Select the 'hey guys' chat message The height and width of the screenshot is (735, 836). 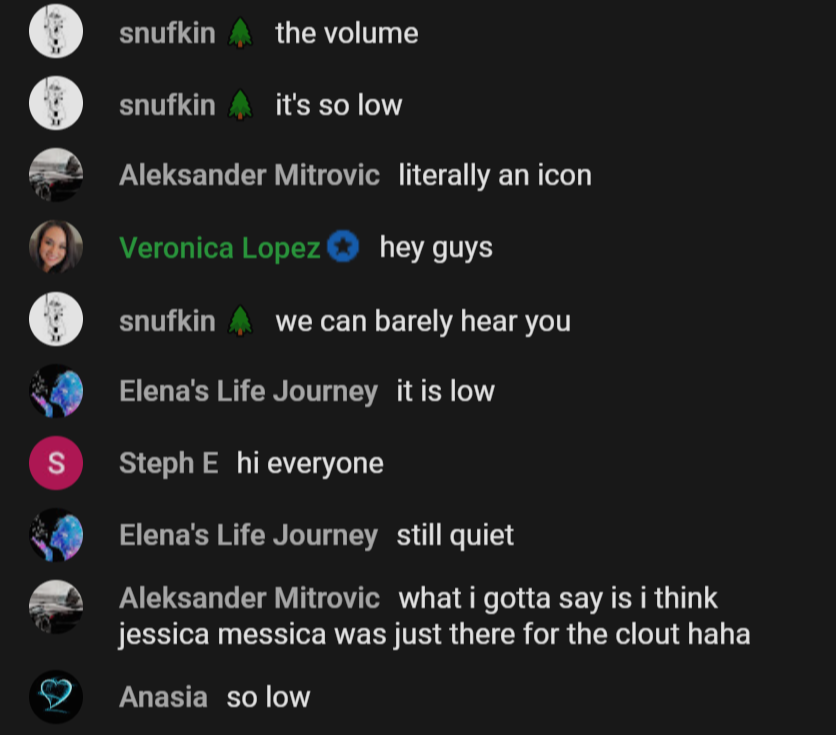click(x=436, y=248)
